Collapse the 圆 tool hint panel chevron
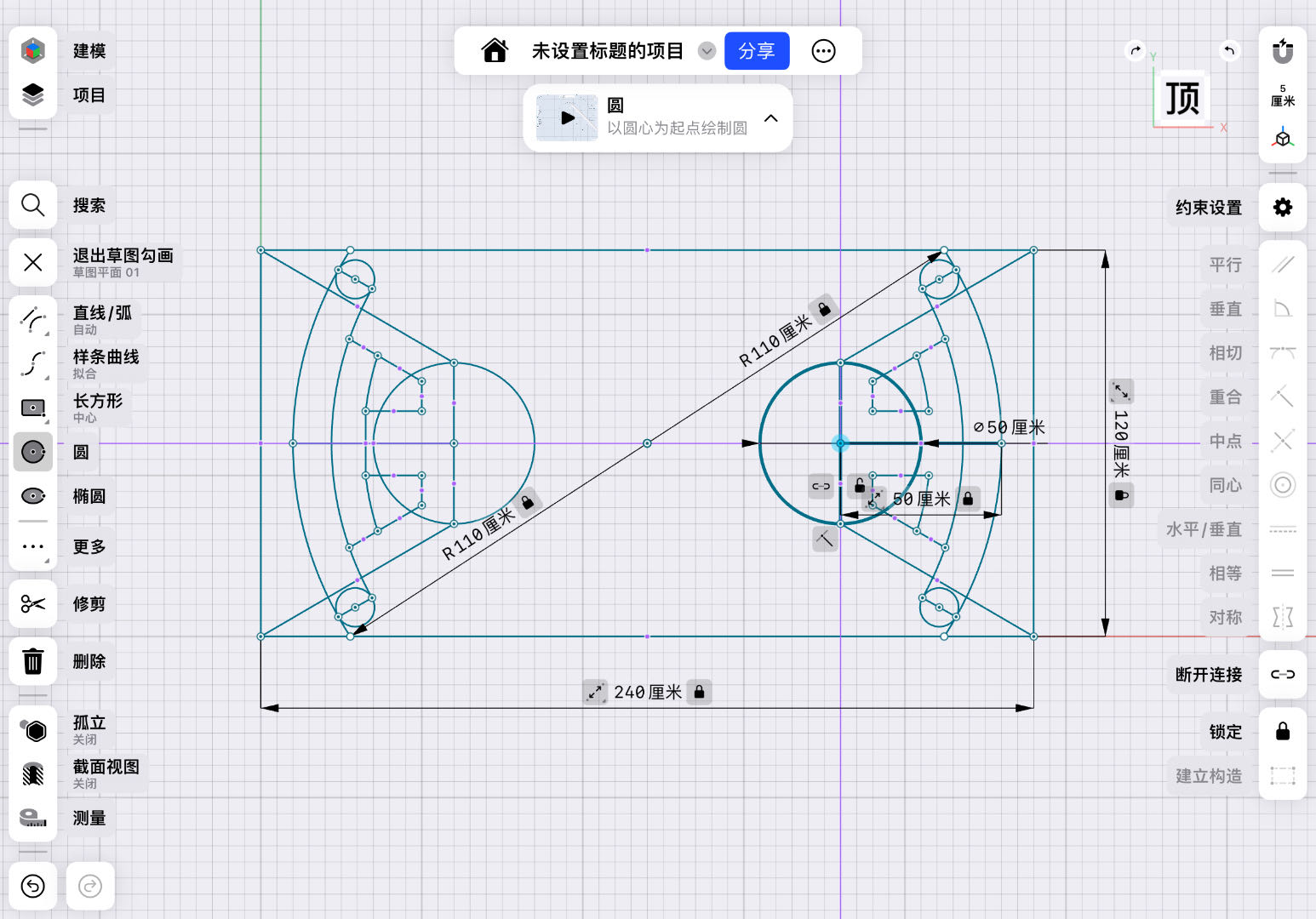This screenshot has height=919, width=1316. (771, 118)
